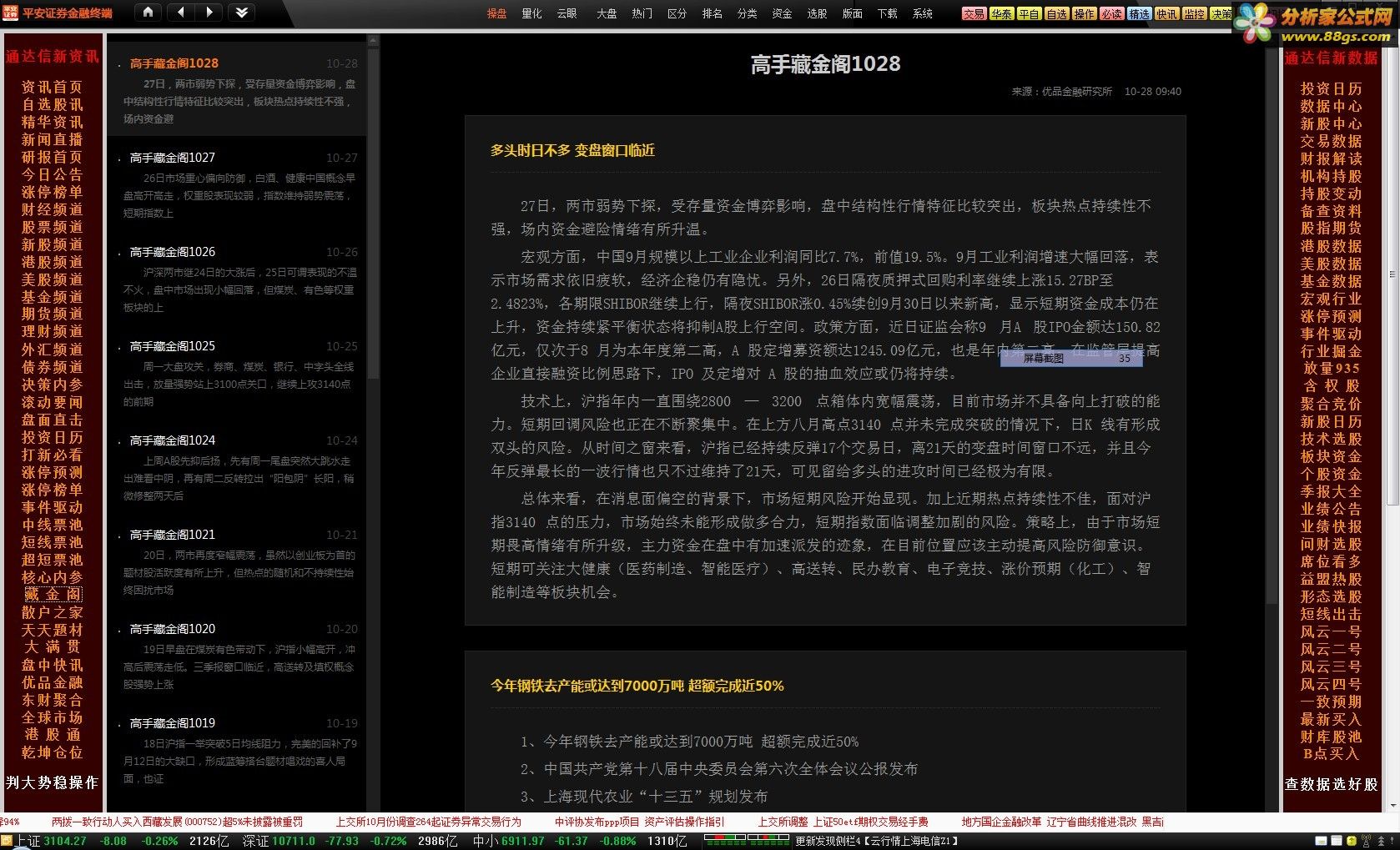The width and height of the screenshot is (1400, 850).
Task: Open the 大盘 menu
Action: tap(607, 13)
